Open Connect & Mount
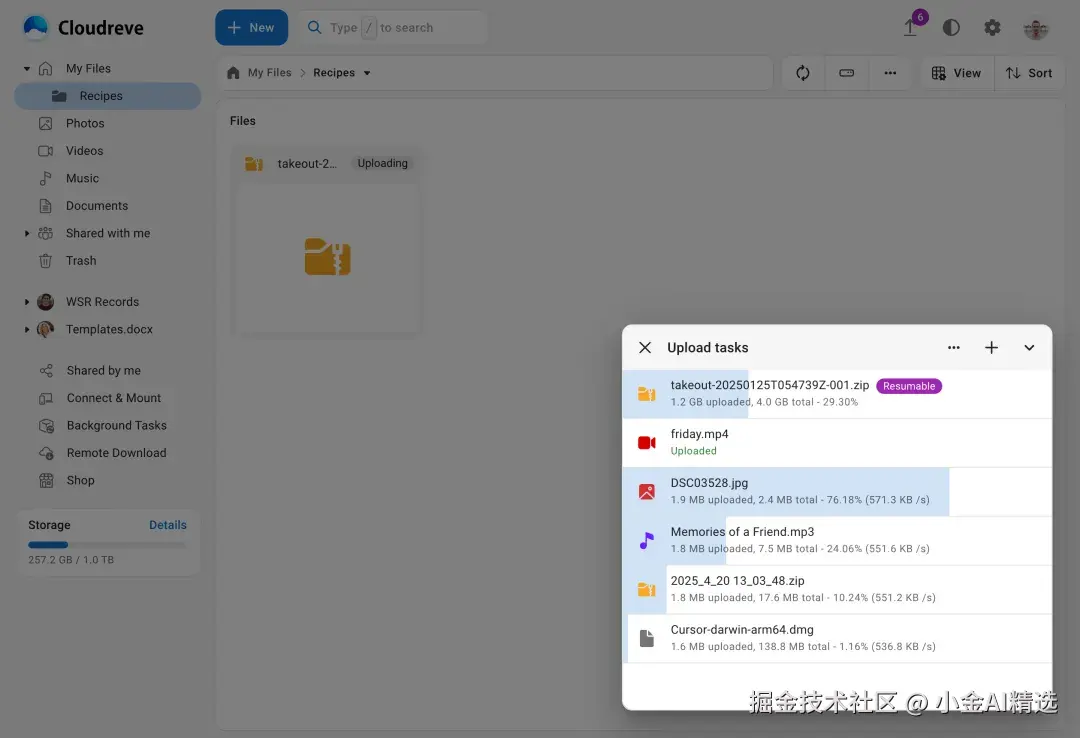The height and width of the screenshot is (738, 1080). click(114, 398)
